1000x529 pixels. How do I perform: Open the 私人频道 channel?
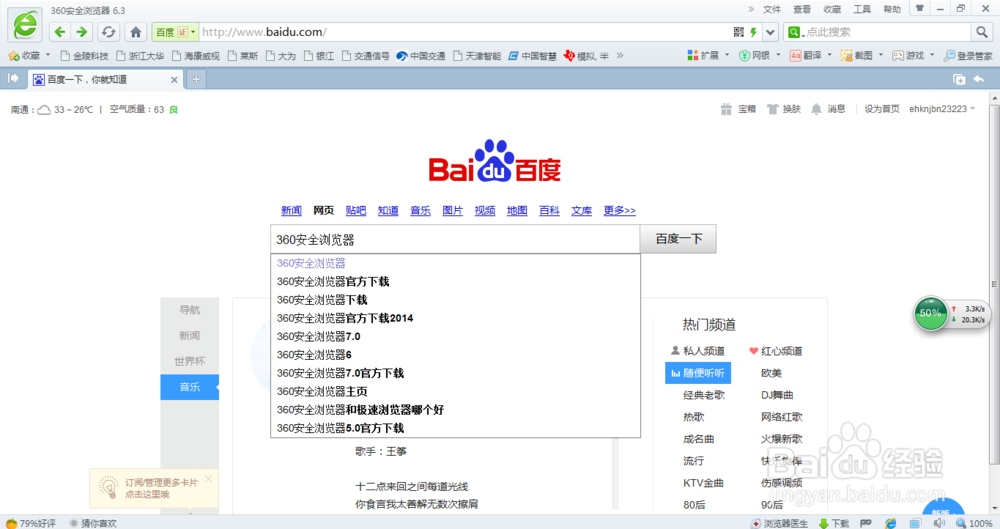click(x=698, y=351)
